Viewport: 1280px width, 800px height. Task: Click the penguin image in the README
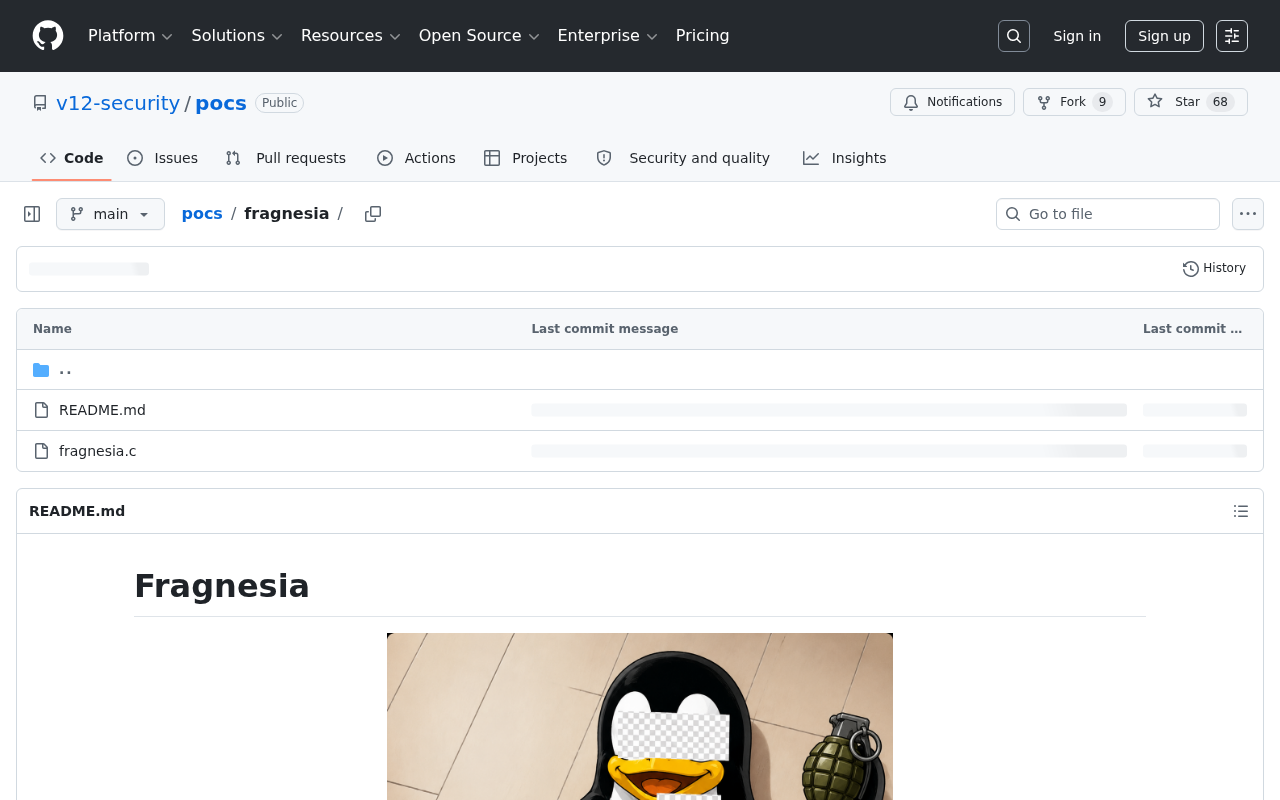[x=640, y=716]
